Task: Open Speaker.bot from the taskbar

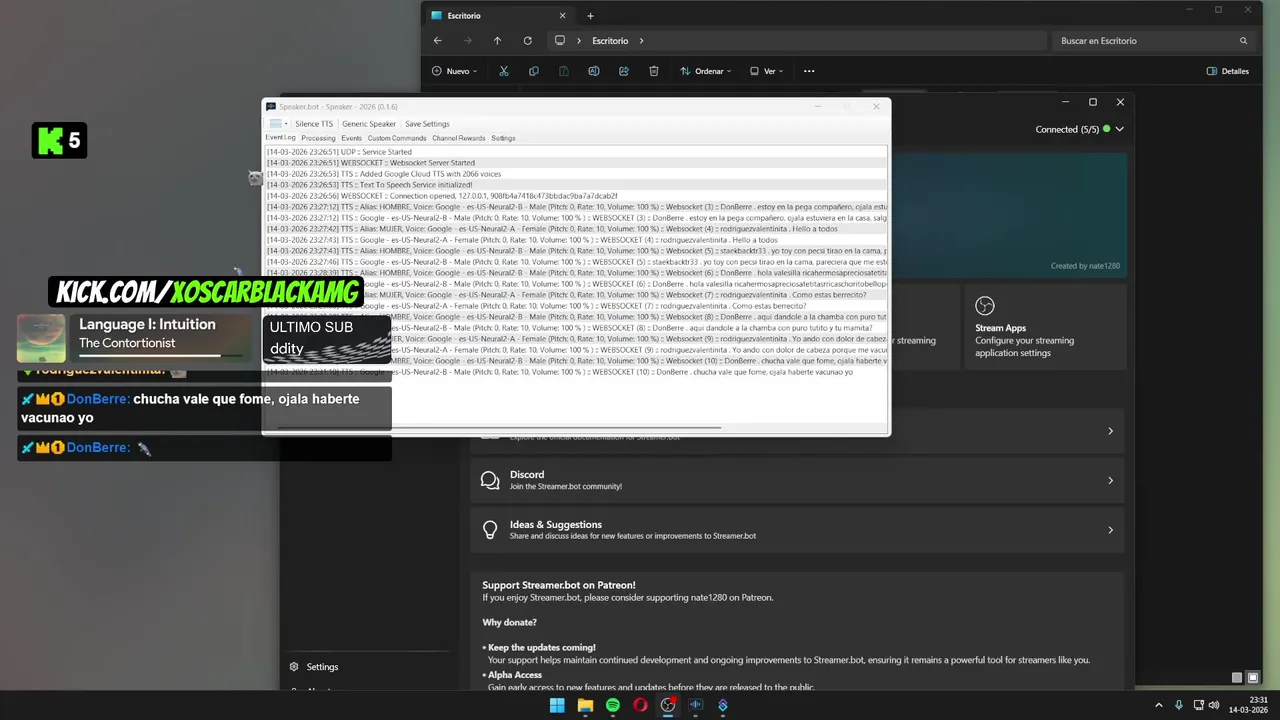Action: pyautogui.click(x=696, y=705)
